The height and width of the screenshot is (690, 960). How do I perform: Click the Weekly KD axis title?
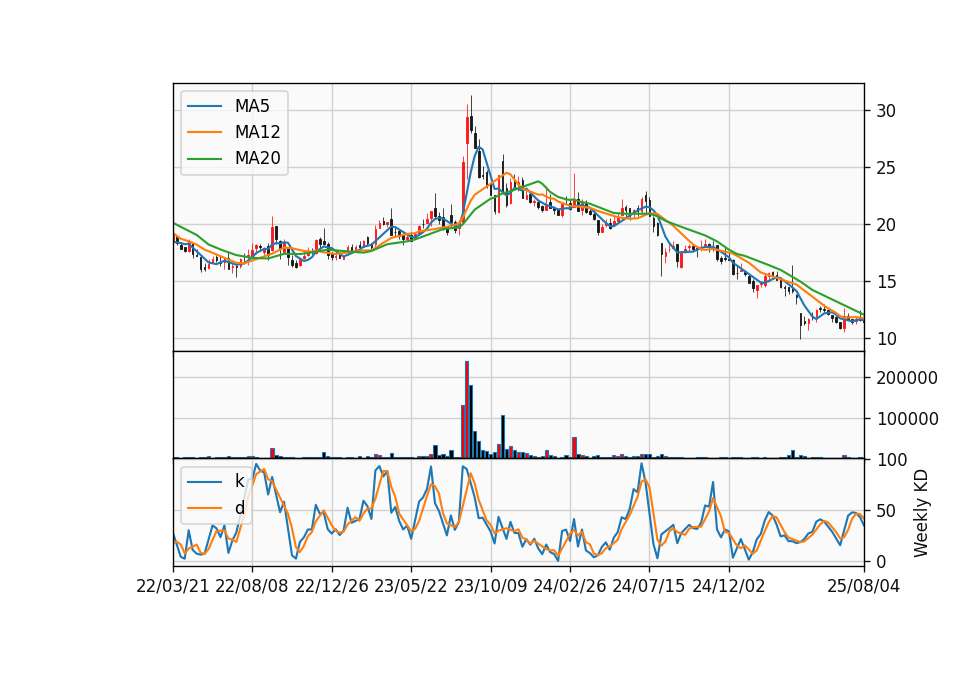tap(920, 513)
